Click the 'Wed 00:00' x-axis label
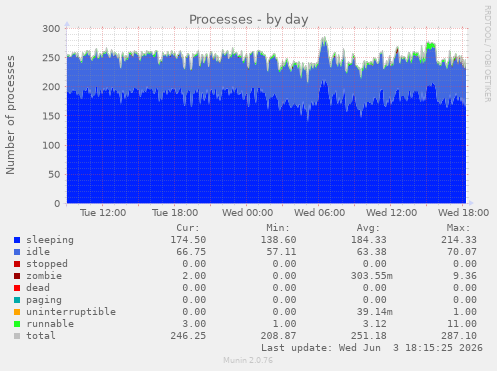 [248, 213]
